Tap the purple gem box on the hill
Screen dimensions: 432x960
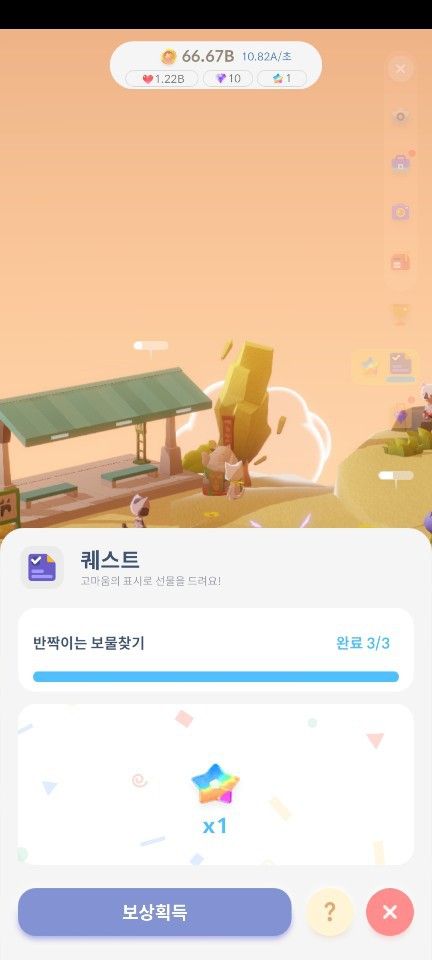click(x=401, y=417)
